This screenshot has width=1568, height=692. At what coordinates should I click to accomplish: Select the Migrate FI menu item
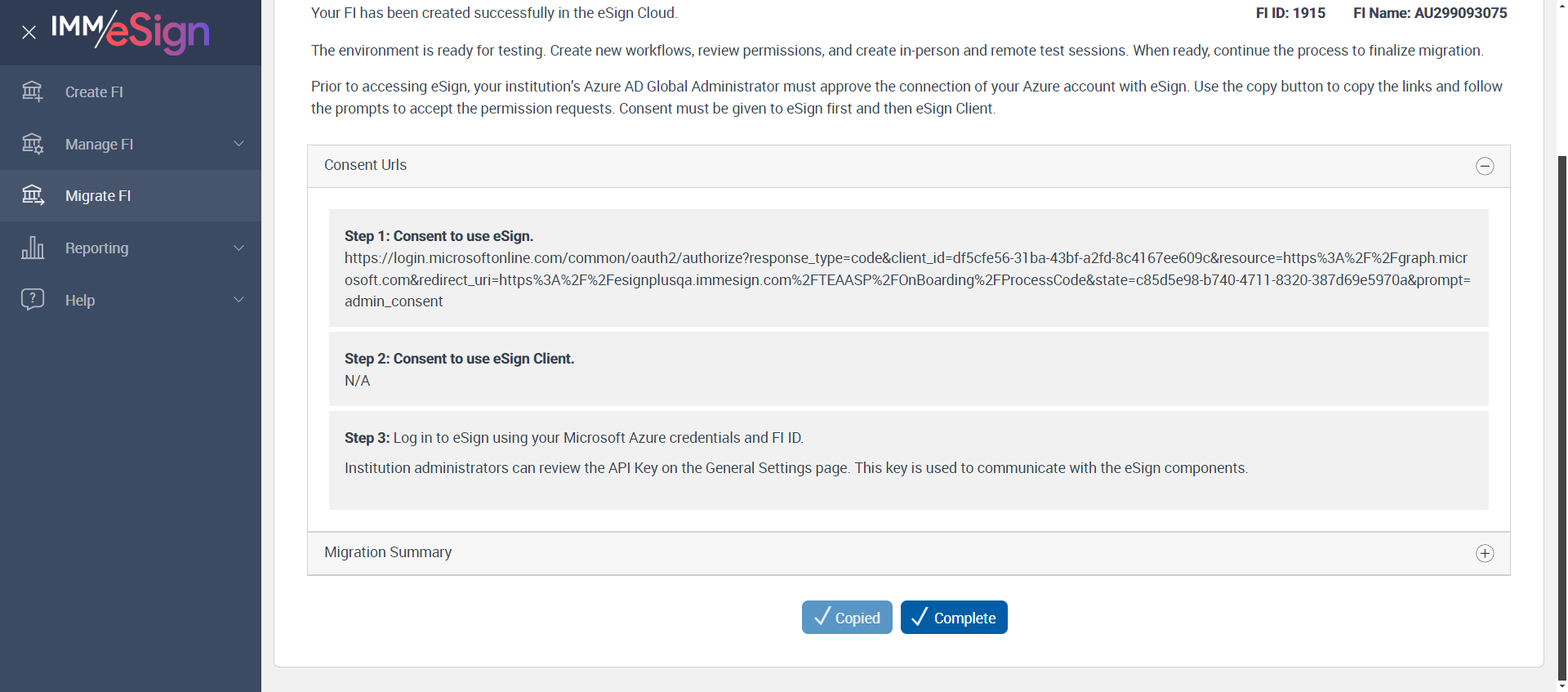98,196
